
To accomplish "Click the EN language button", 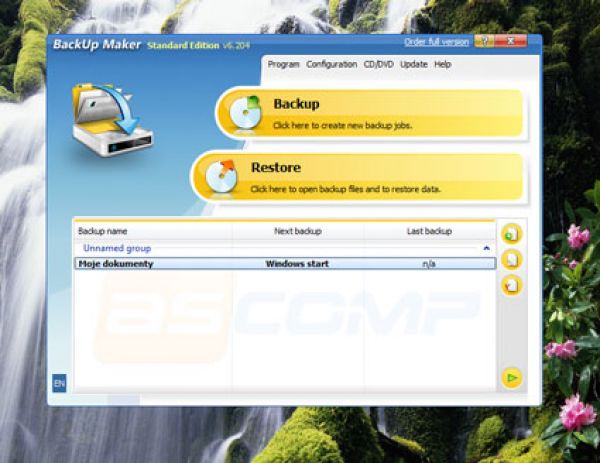I will point(59,383).
